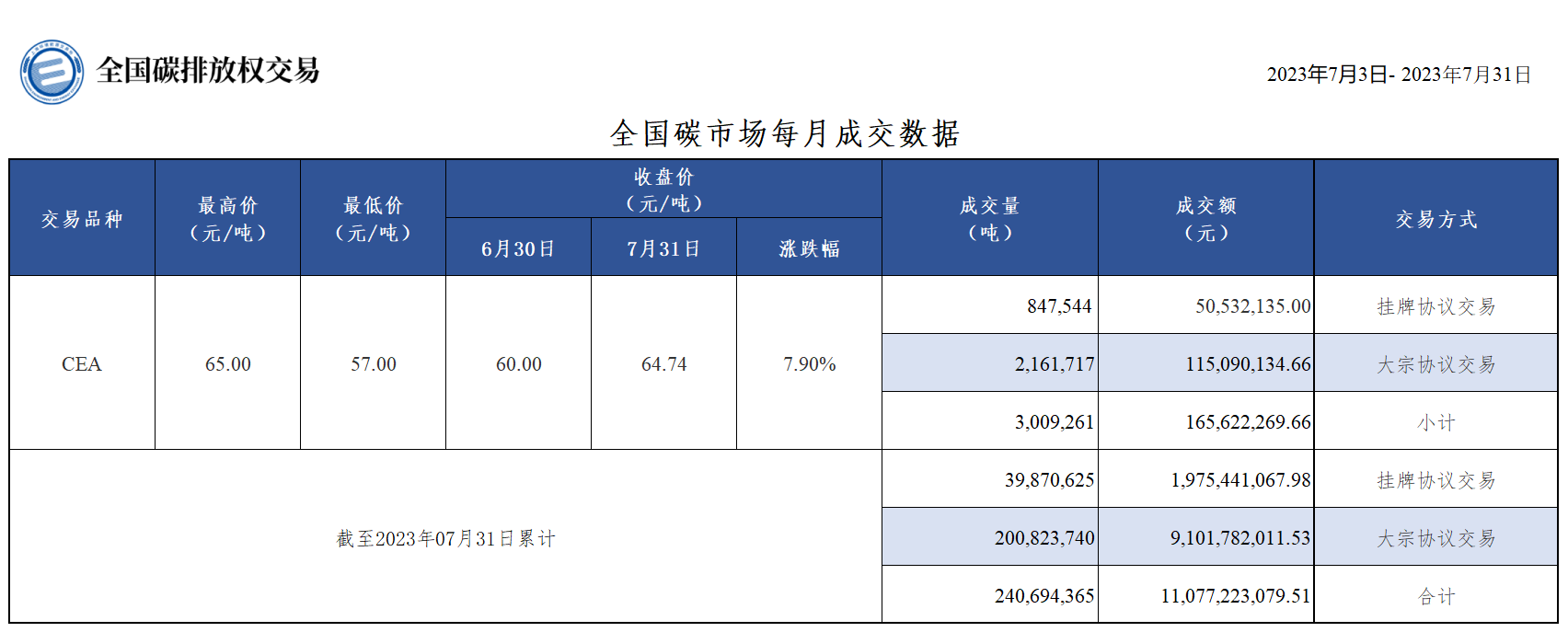Select the volume value 847,544

[x=1059, y=306]
